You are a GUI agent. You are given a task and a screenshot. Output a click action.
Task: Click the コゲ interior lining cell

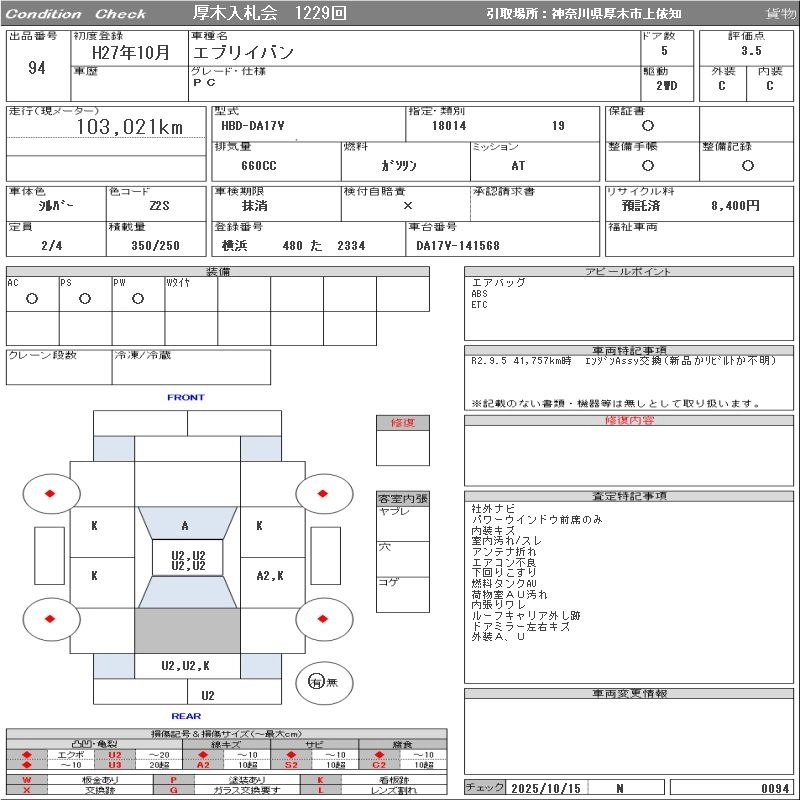click(403, 594)
